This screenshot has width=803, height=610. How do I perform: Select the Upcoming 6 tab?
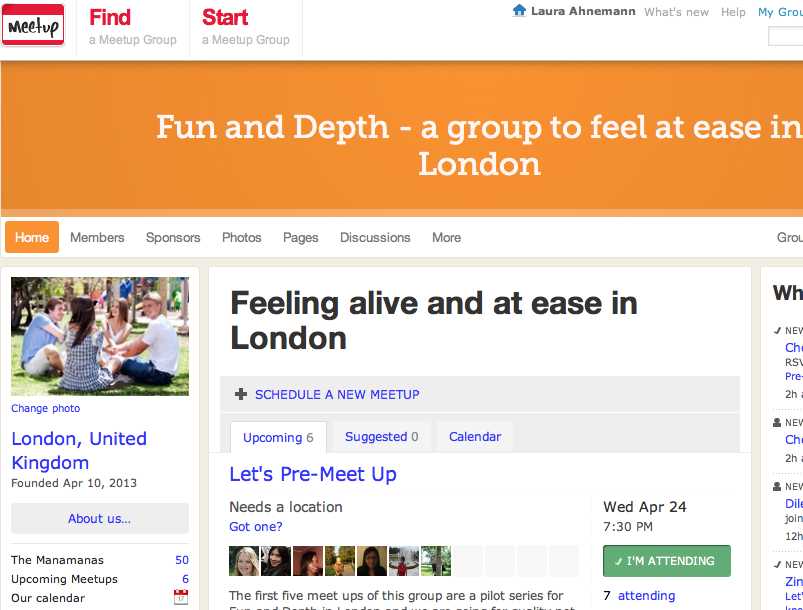point(278,437)
